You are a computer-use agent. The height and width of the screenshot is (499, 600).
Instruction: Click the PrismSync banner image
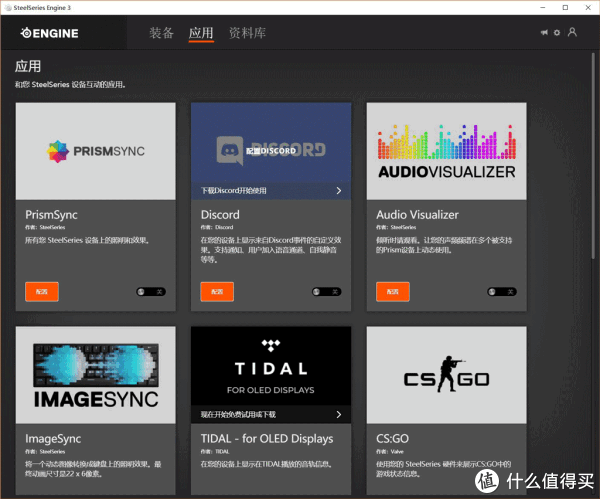96,151
